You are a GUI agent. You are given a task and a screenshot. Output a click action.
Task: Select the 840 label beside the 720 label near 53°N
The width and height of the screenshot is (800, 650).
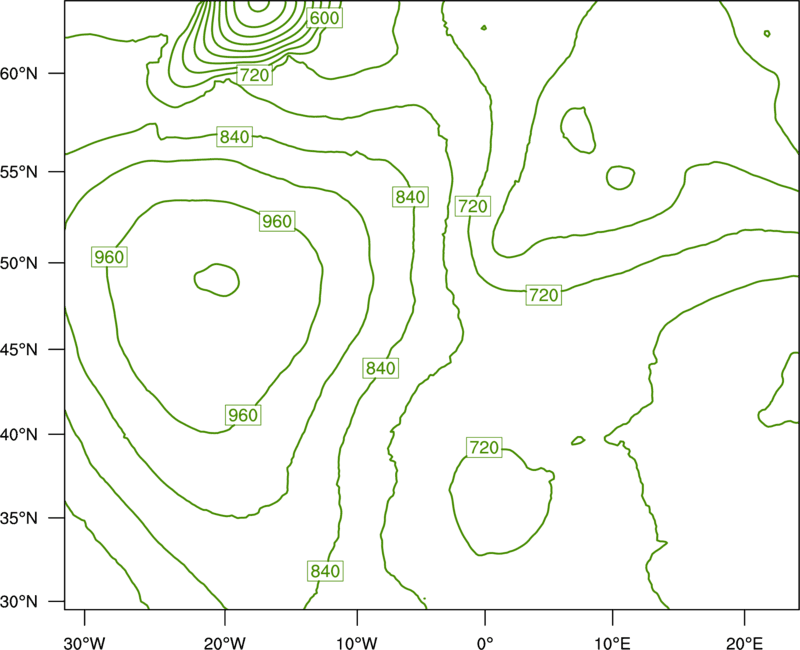tap(410, 197)
